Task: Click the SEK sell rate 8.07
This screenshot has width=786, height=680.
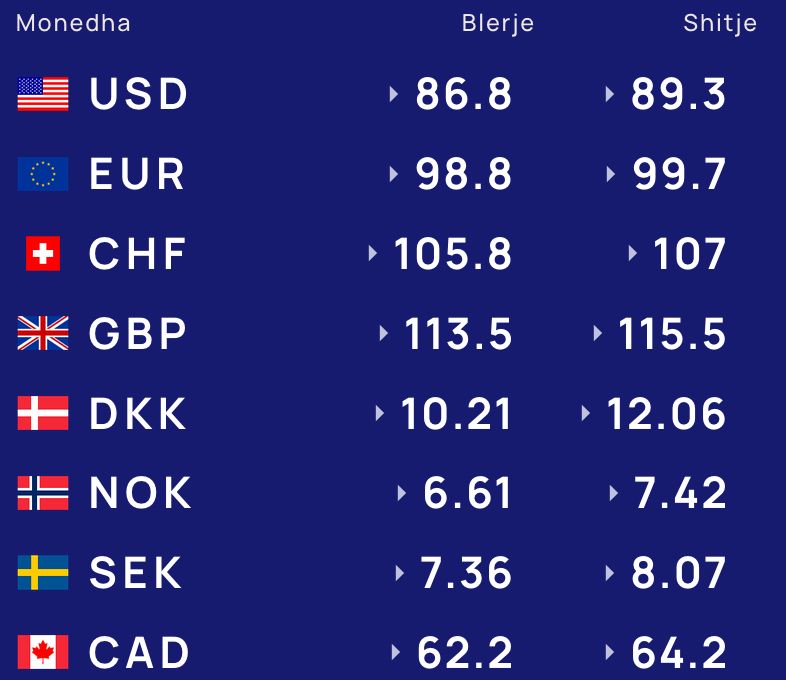Action: tap(678, 573)
